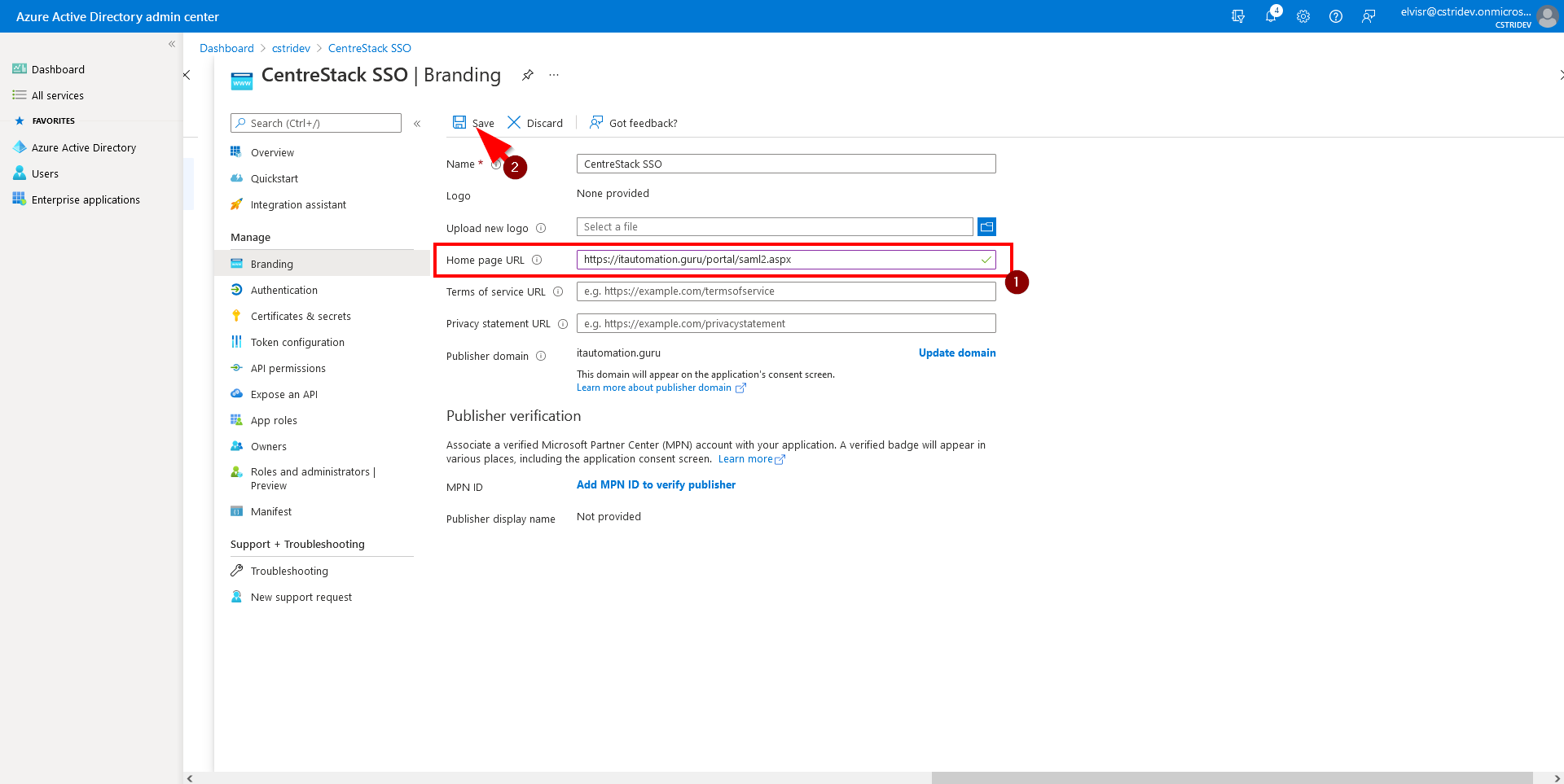
Task: Click the CentreStack SSO app icon
Action: (x=242, y=81)
